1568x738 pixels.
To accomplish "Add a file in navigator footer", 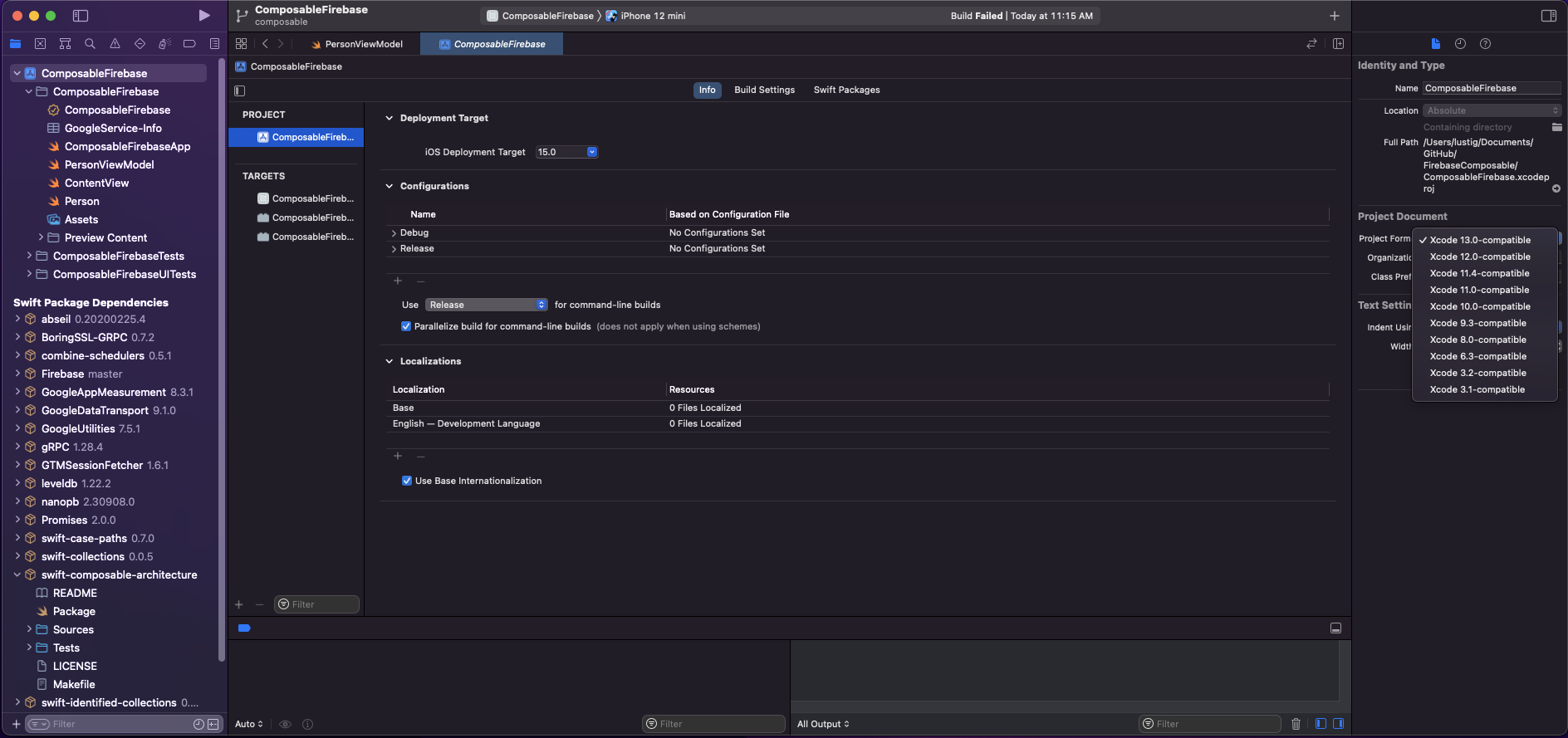I will click(x=16, y=724).
